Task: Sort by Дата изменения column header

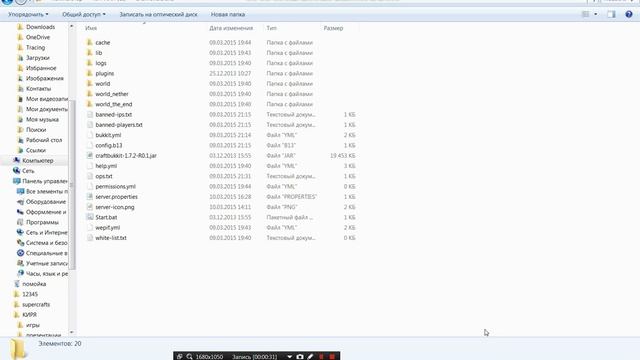Action: pos(231,28)
